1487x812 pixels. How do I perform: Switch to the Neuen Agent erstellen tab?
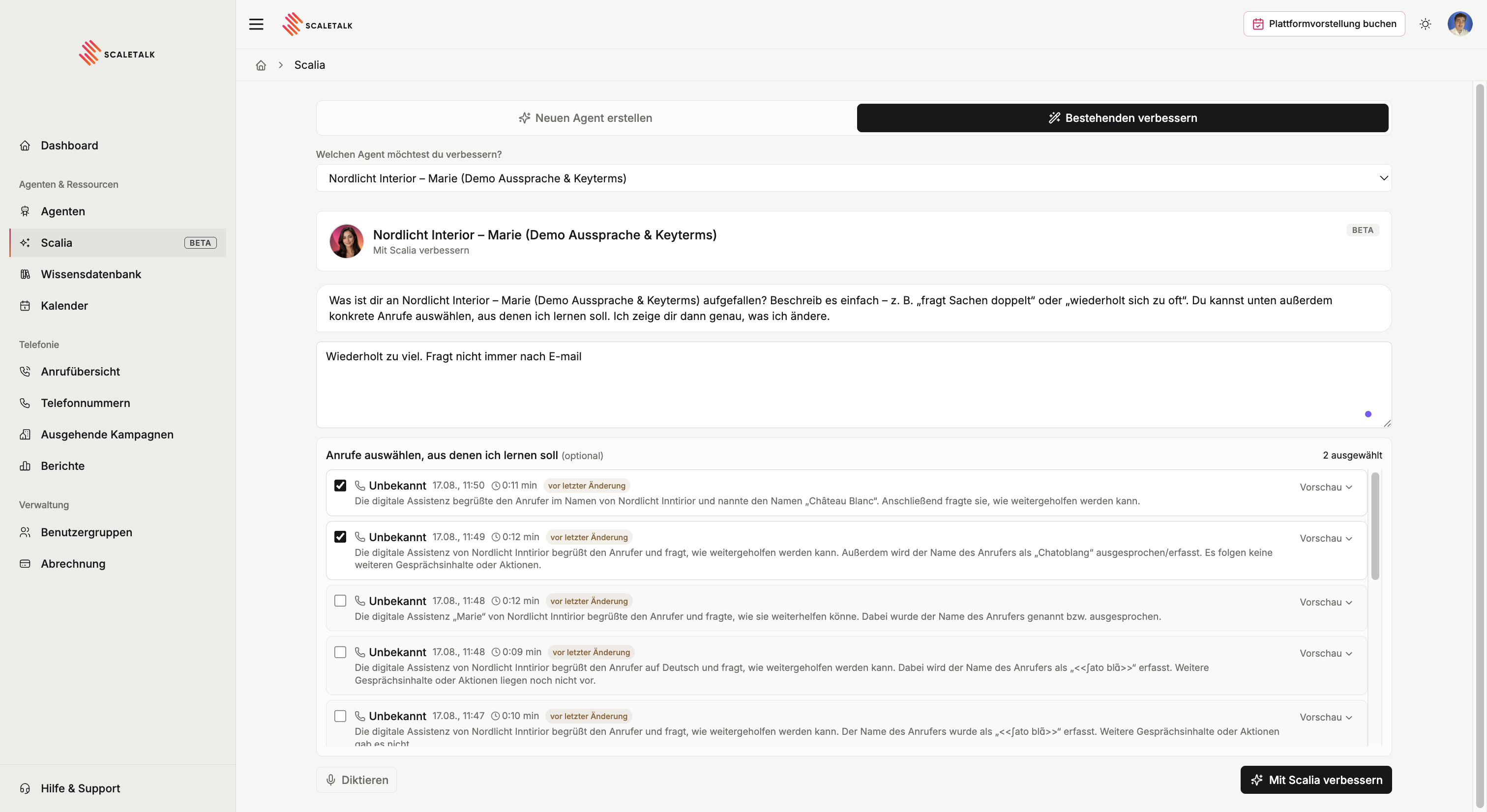[586, 118]
